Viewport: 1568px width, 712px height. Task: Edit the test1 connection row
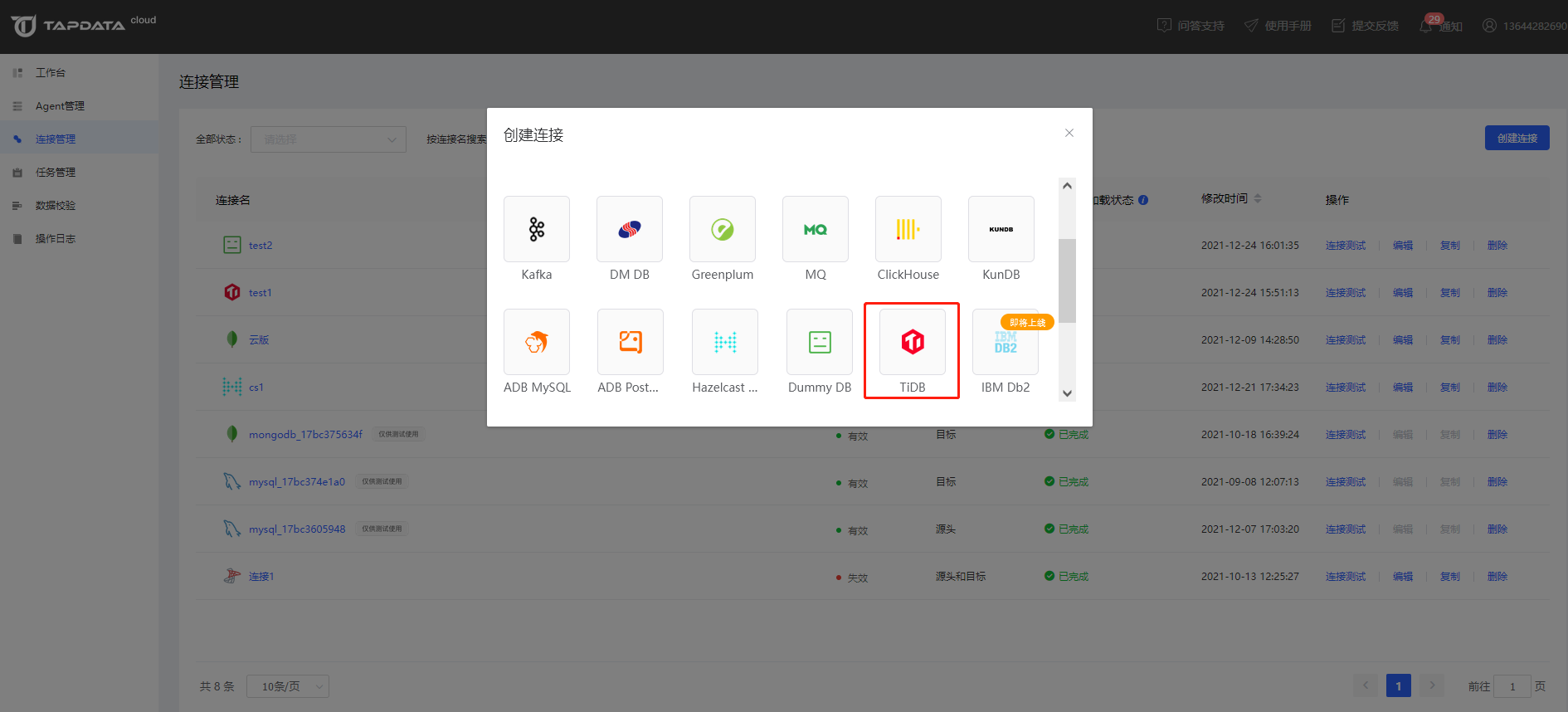coord(1403,293)
